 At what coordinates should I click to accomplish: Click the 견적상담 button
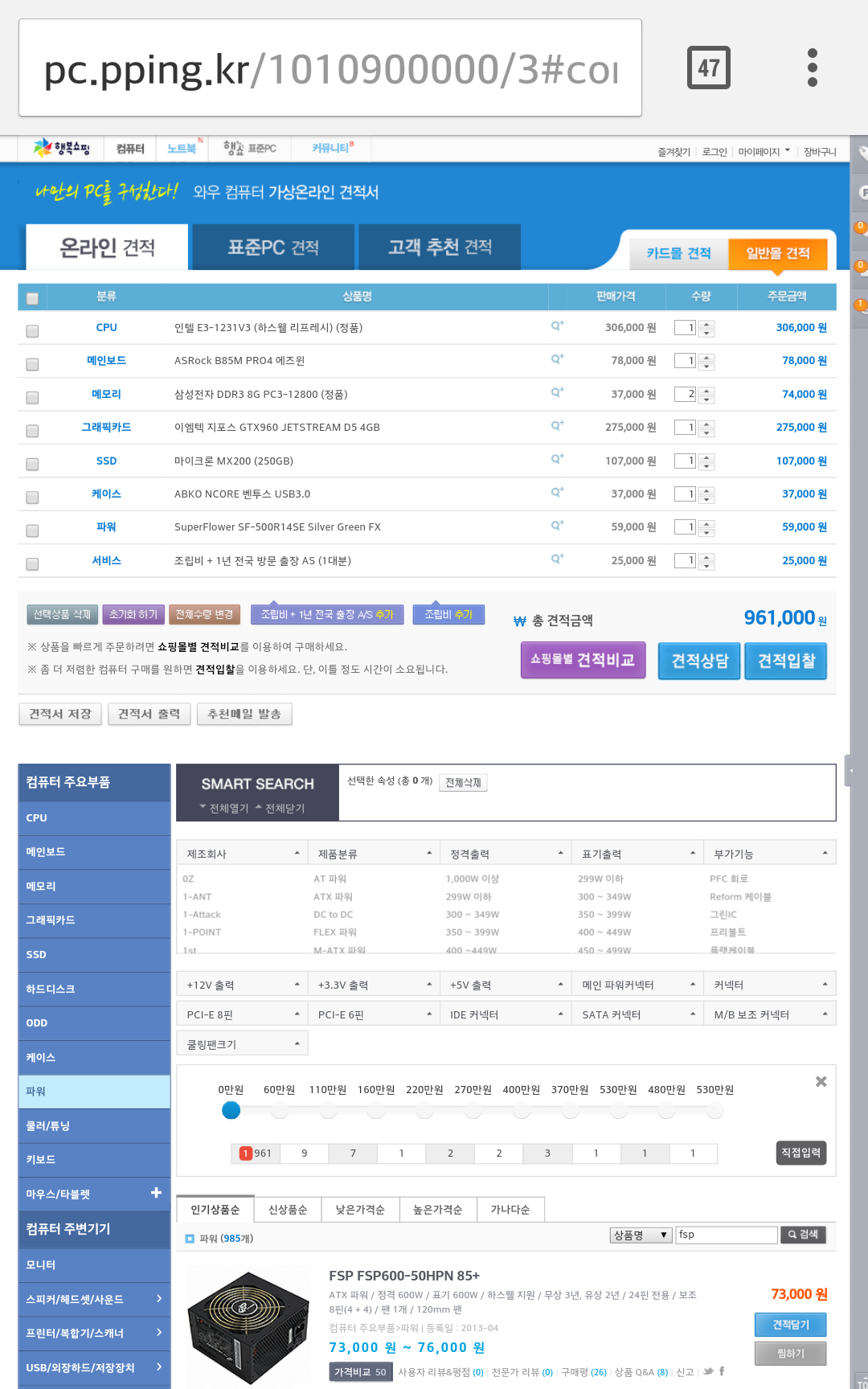699,661
